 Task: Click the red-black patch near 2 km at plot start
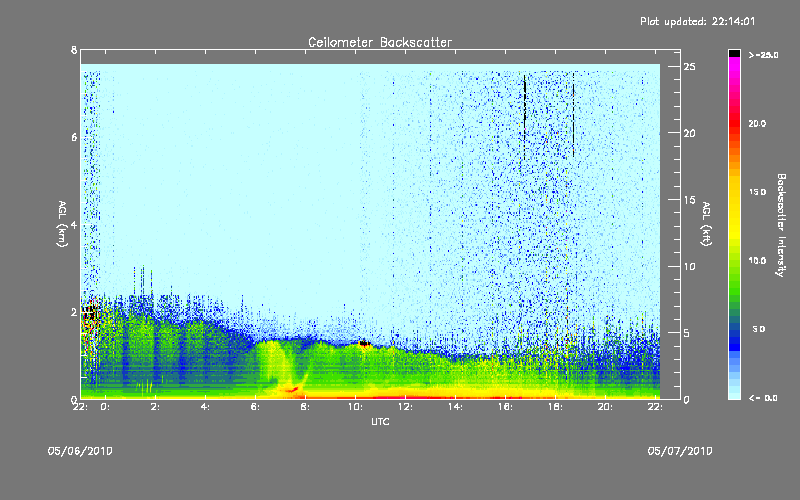[x=89, y=312]
